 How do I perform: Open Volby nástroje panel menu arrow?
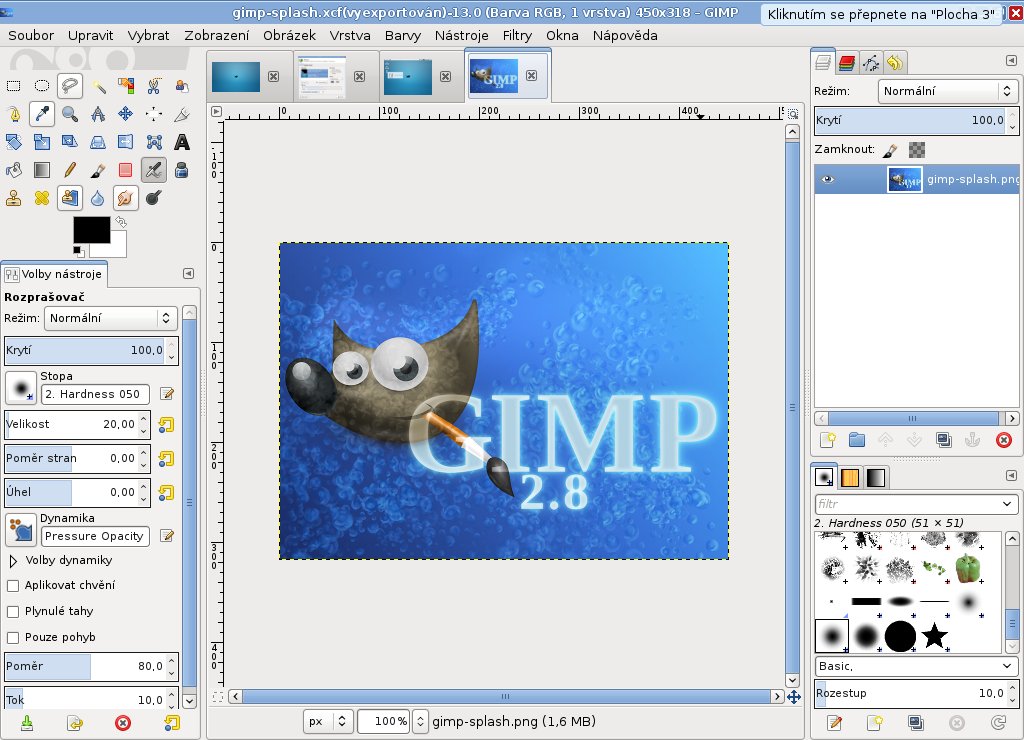tap(188, 274)
